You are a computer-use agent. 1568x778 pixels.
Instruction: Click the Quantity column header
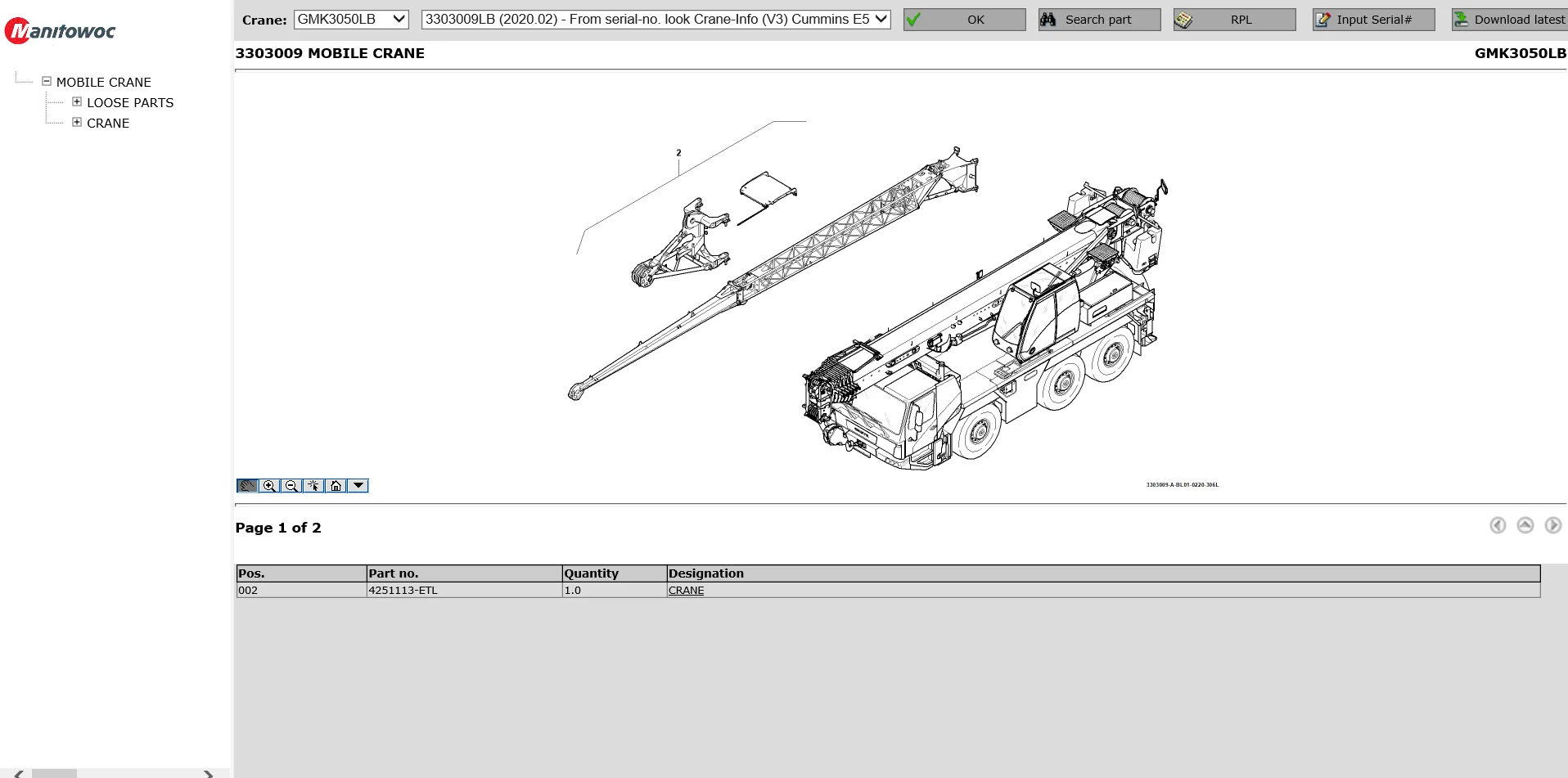pos(614,573)
